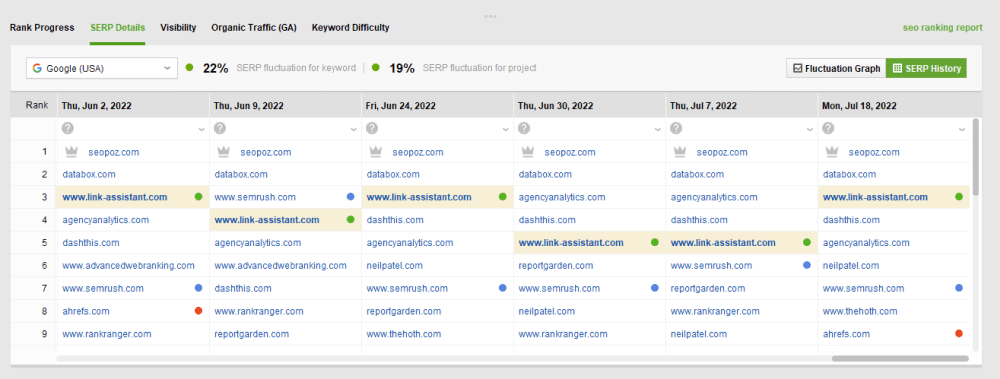Click the crown icon in Jul 7 column
This screenshot has height=379, width=1000.
[680, 152]
